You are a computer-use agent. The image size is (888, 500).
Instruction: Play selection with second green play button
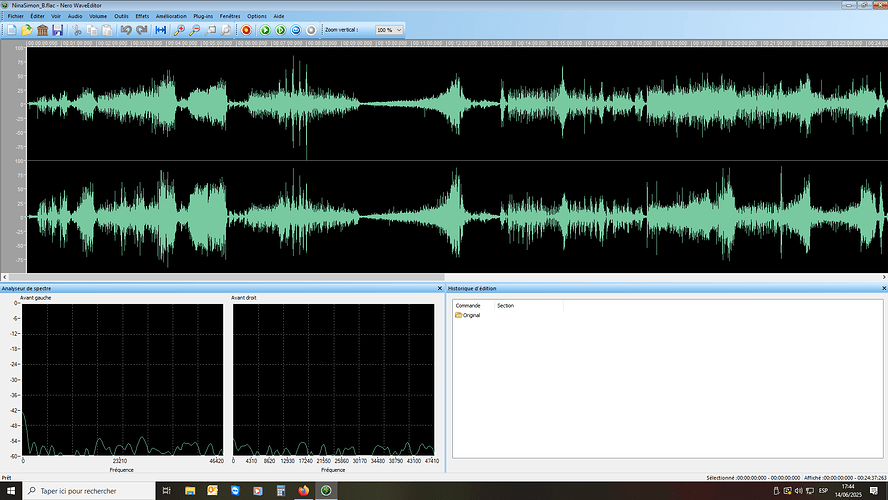pos(280,30)
